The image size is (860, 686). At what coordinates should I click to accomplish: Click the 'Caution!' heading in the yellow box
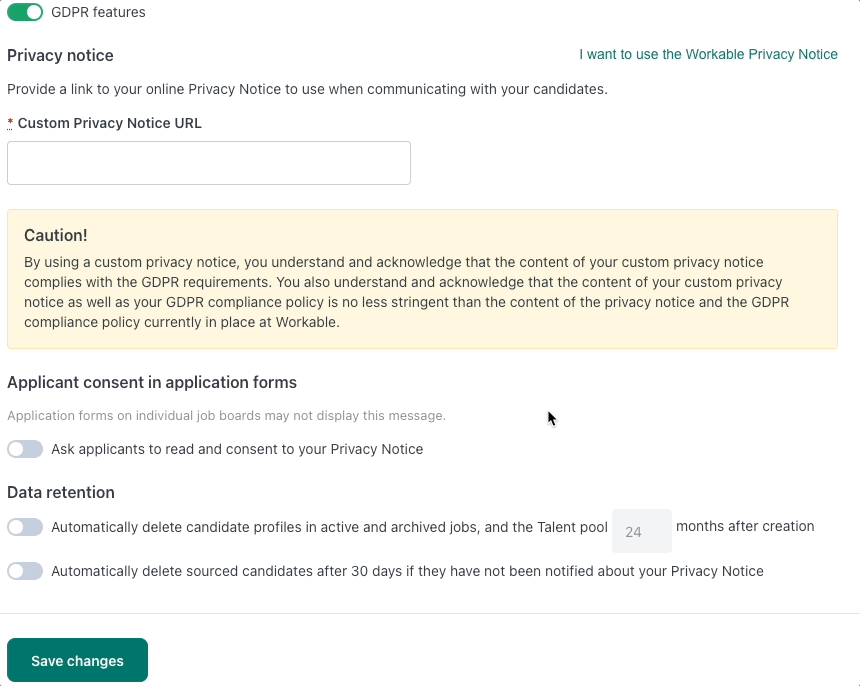tap(55, 235)
